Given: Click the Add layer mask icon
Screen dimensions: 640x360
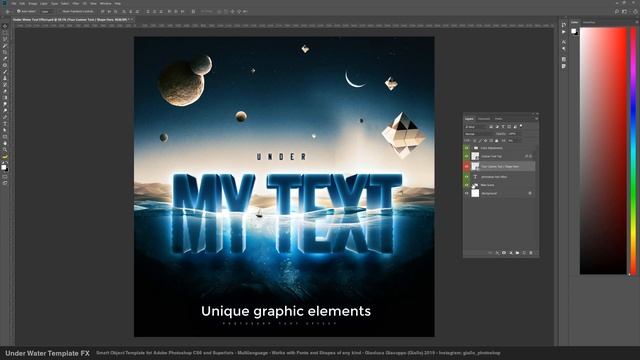Looking at the screenshot, I should [504, 253].
